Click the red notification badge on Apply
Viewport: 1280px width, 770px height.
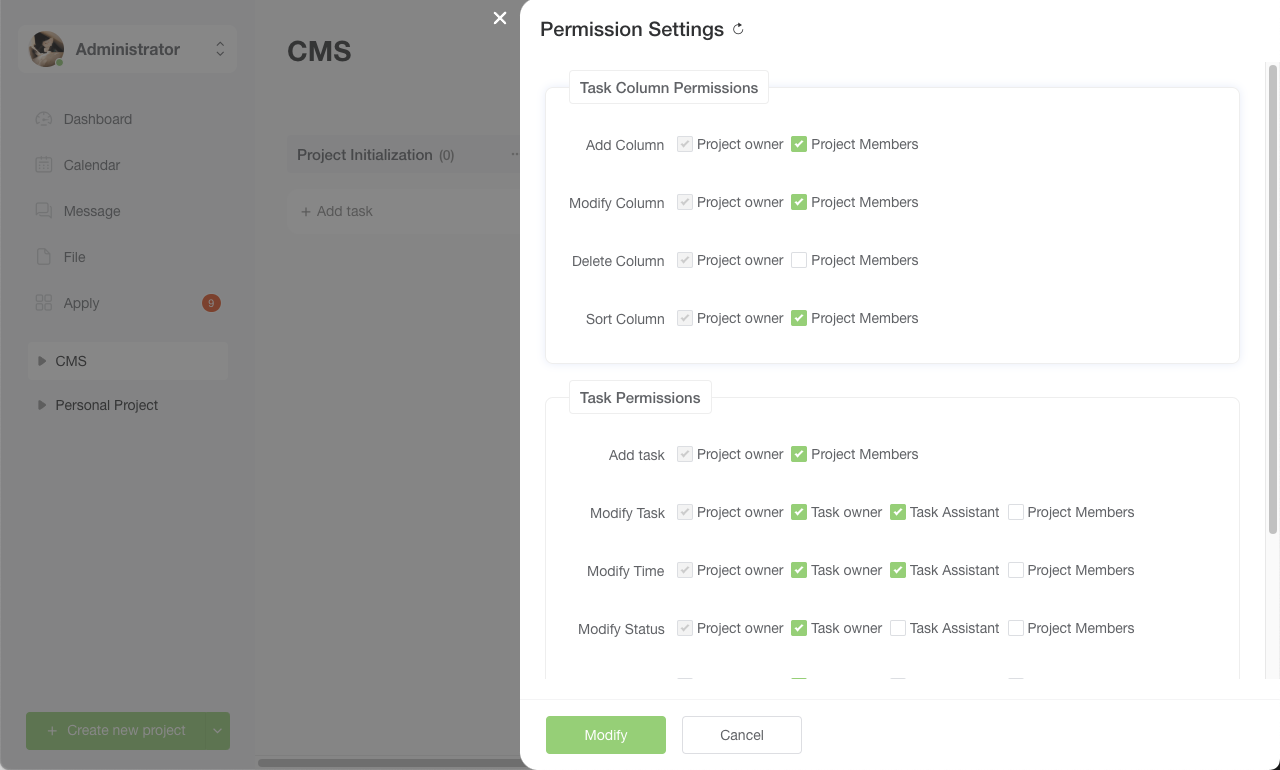[x=211, y=303]
